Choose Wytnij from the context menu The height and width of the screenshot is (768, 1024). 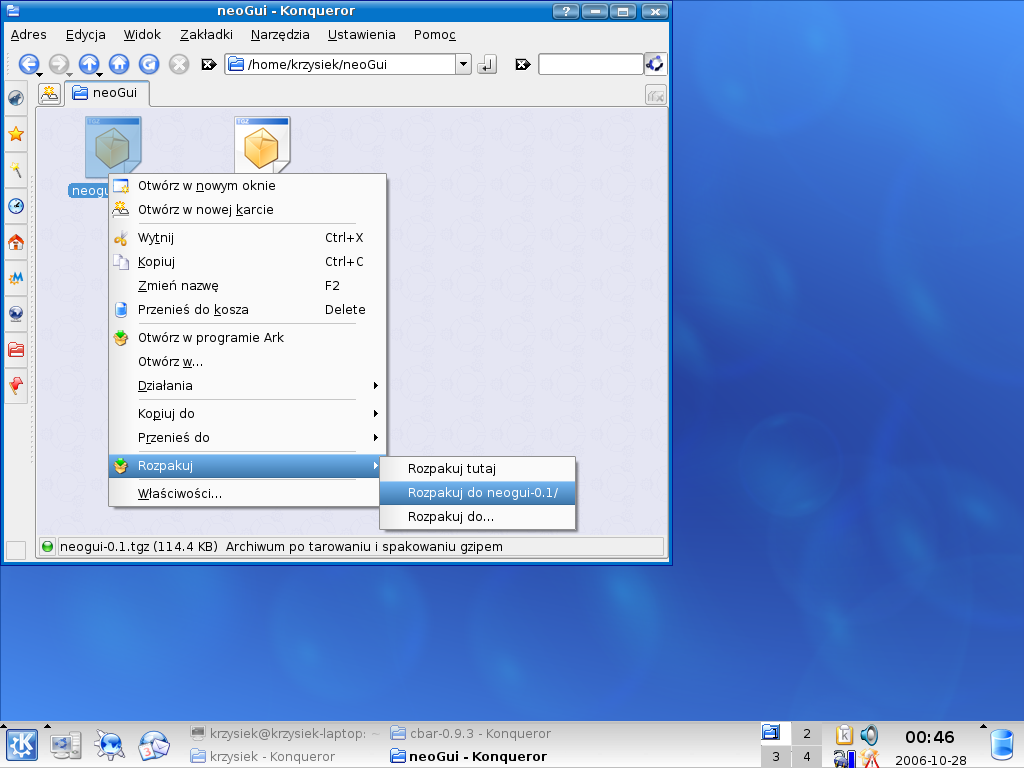(248, 238)
